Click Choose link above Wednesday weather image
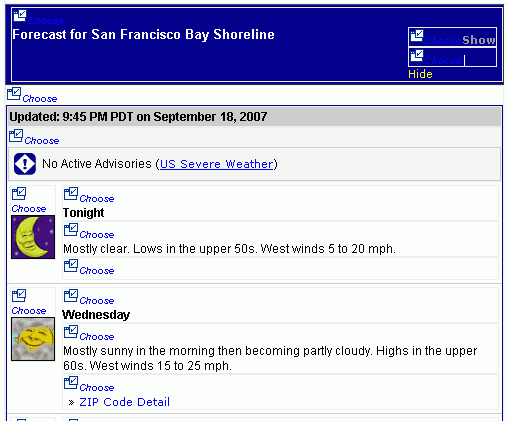 (29, 311)
